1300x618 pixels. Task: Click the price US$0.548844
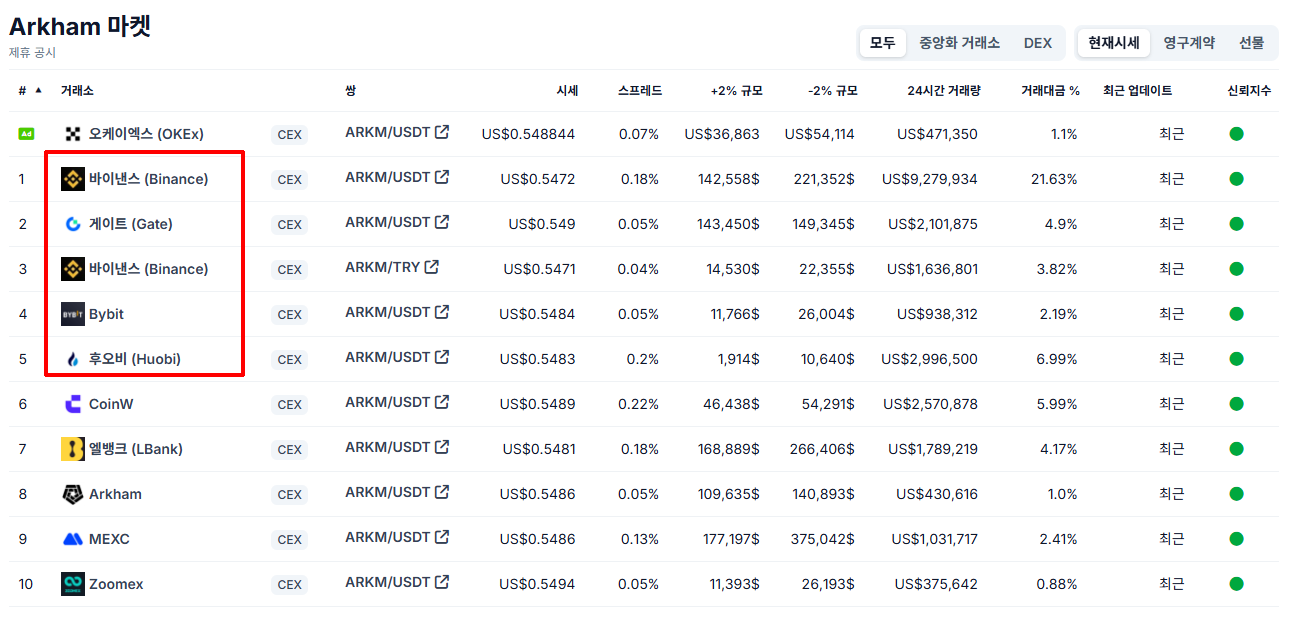528,134
